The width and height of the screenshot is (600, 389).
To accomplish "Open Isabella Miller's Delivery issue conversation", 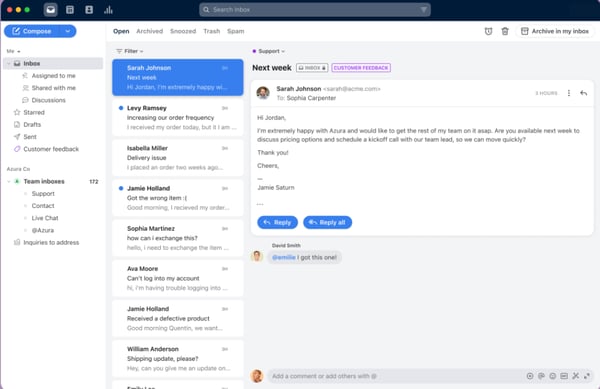I will 178,158.
